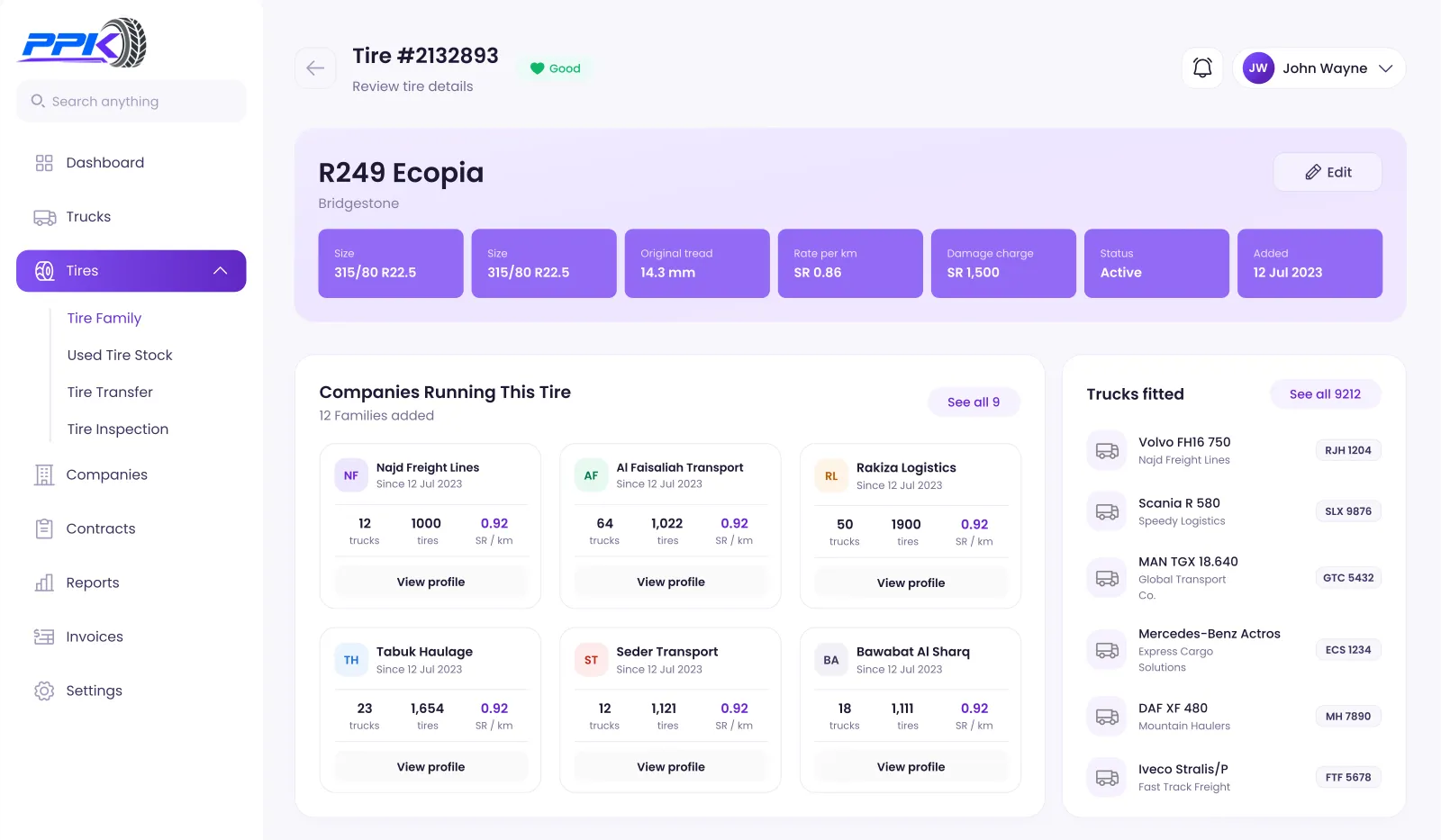The image size is (1441, 840).
Task: View profile of Bawabat Al Sharq
Action: (911, 767)
